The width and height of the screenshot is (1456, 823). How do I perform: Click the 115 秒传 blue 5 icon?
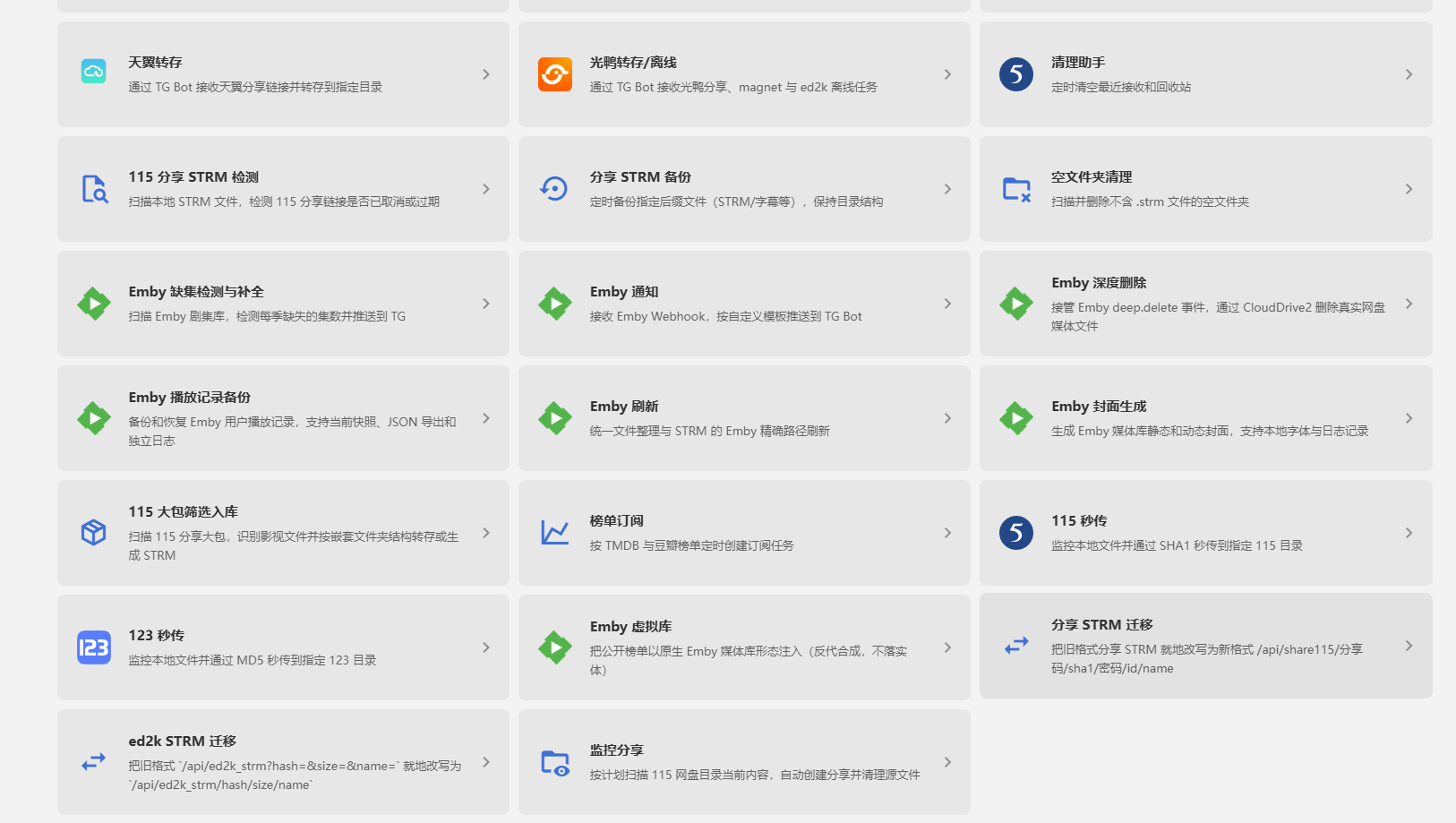[x=1016, y=533]
